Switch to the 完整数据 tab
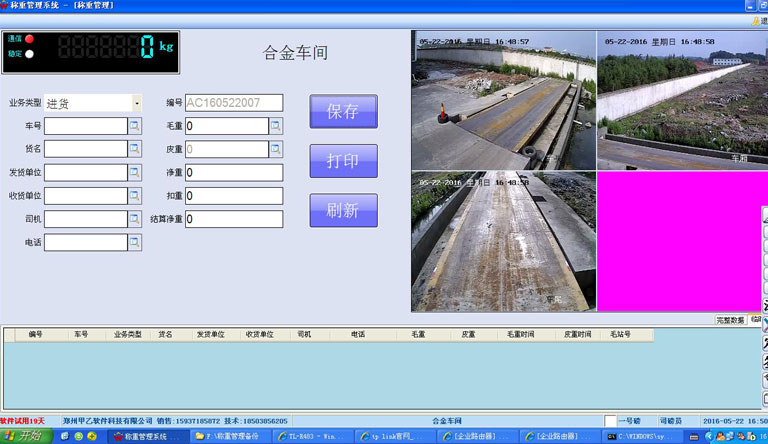This screenshot has height=444, width=768. coord(729,320)
